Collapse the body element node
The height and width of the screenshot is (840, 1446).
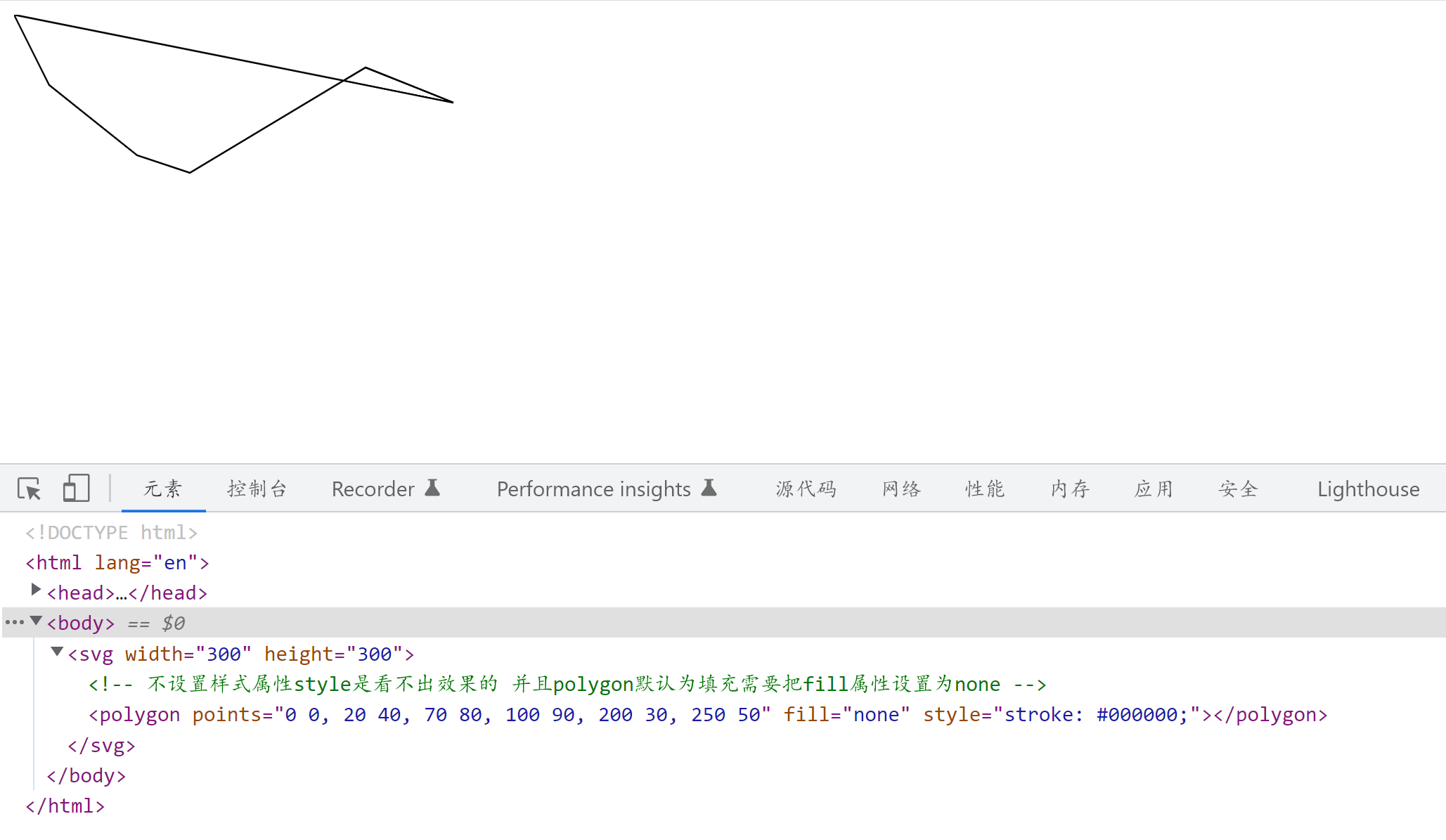point(36,621)
